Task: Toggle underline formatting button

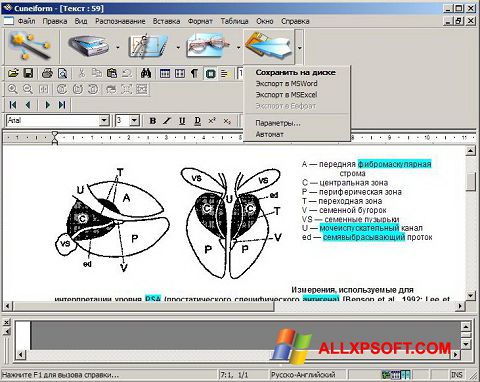Action: click(182, 121)
